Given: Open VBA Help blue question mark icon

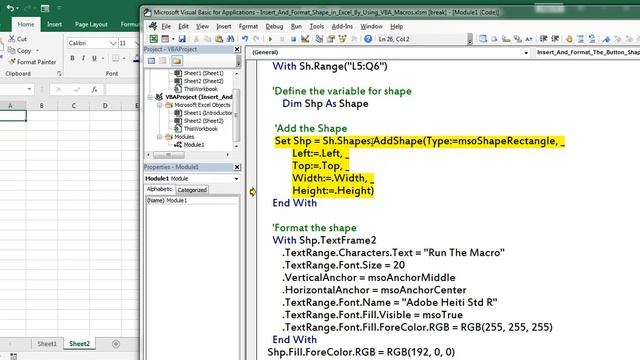Looking at the screenshot, I should click(368, 39).
